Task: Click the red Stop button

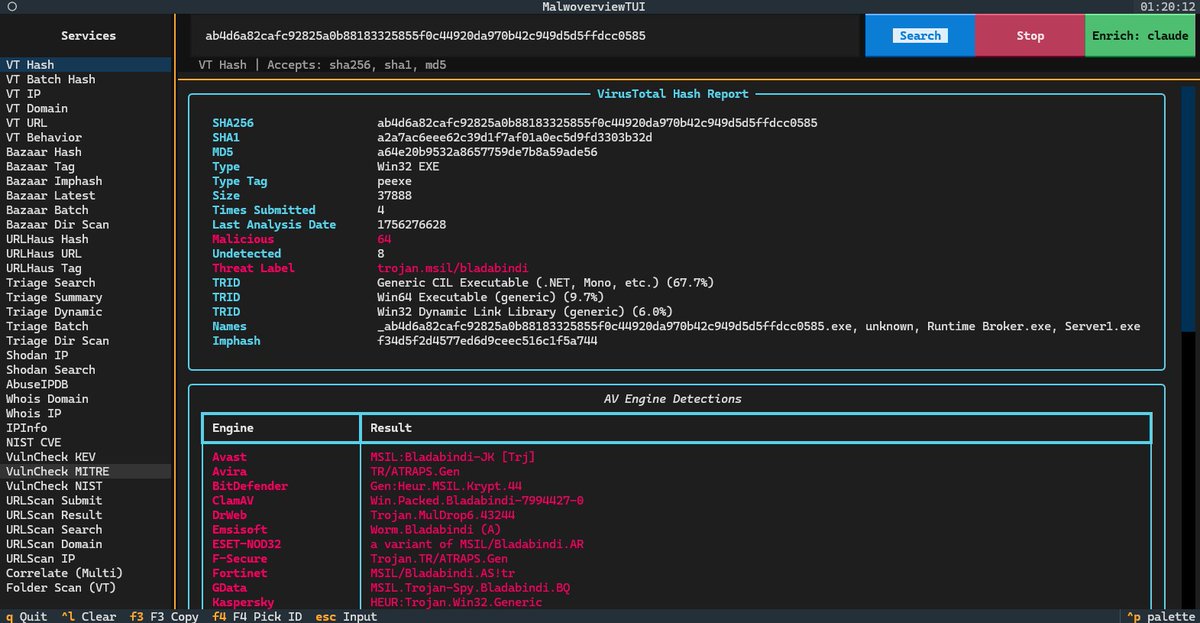Action: (1030, 36)
